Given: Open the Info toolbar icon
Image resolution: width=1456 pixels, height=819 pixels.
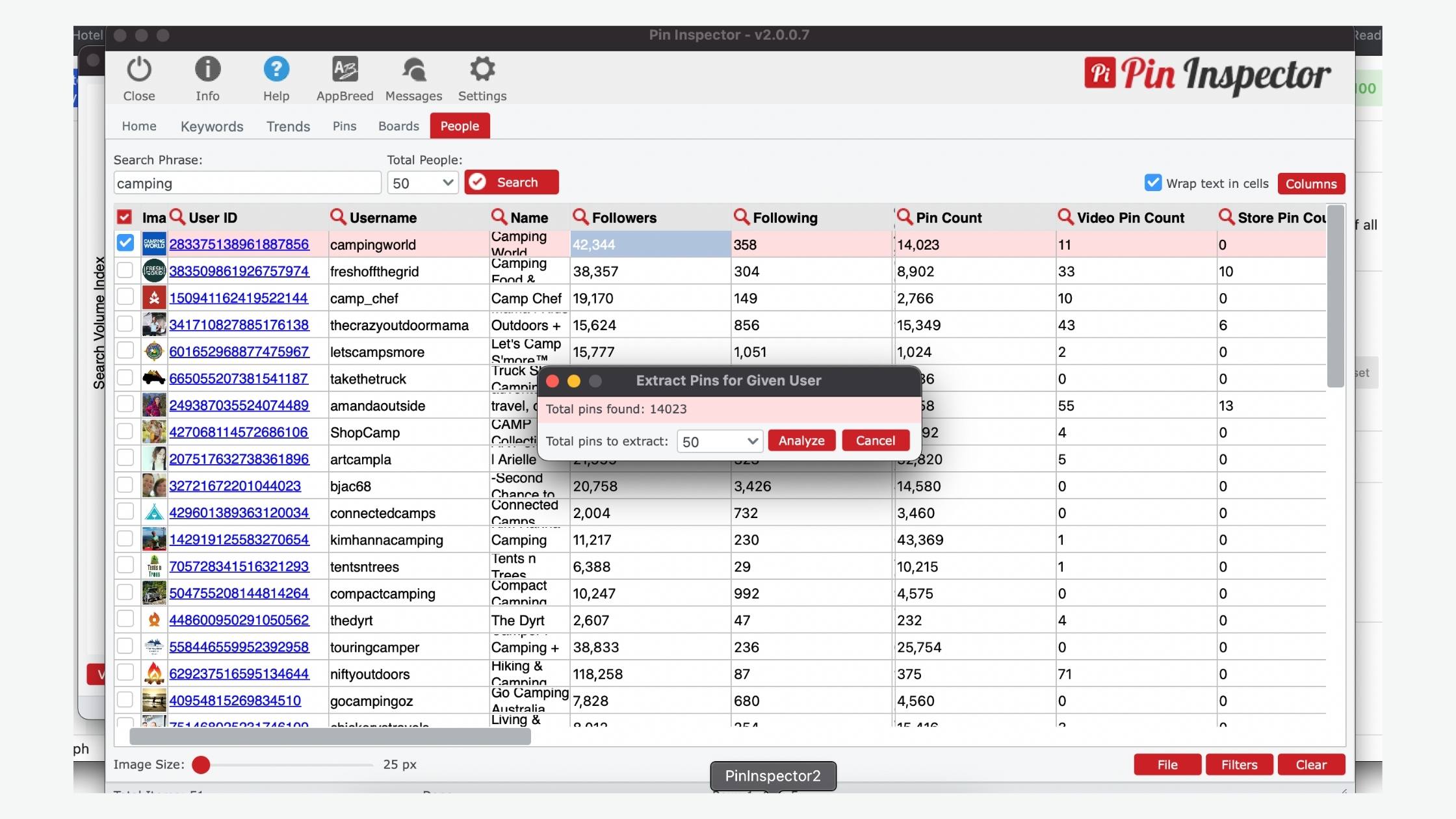Looking at the screenshot, I should pos(207,69).
